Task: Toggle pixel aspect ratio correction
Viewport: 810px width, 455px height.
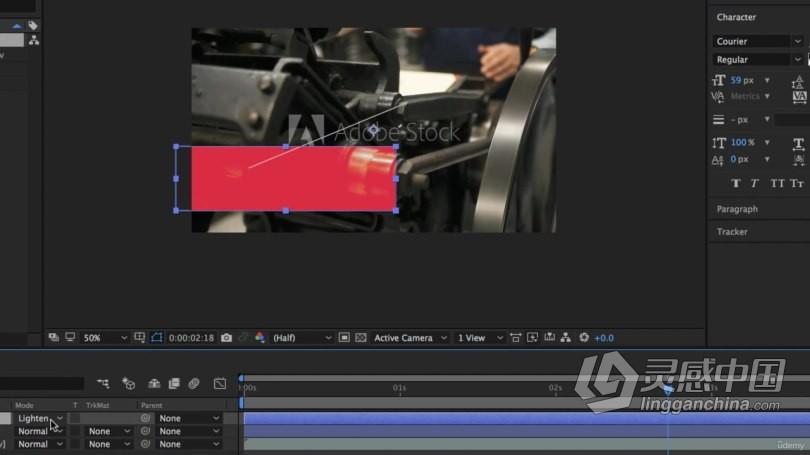Action: [516, 338]
